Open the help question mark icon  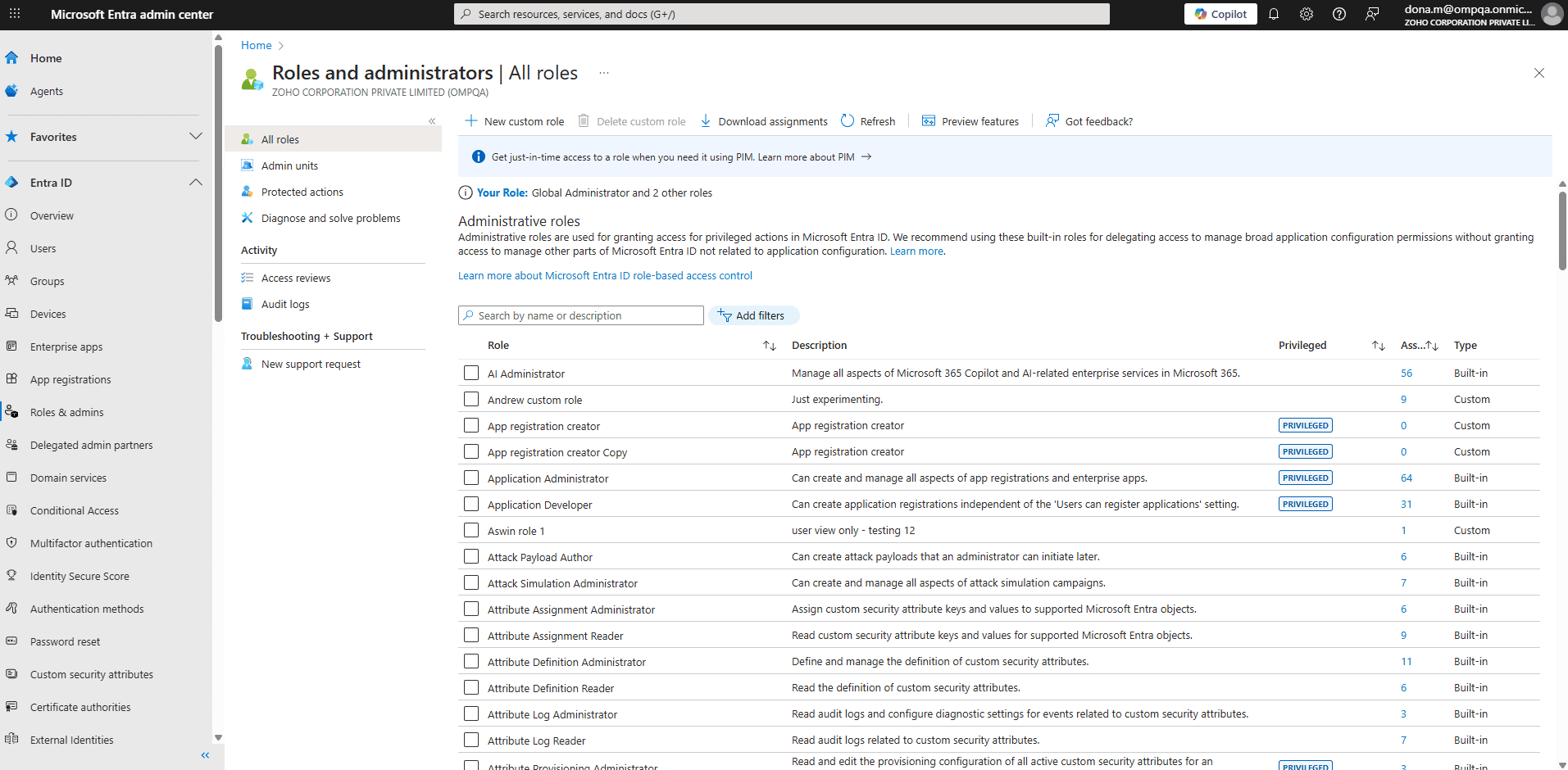click(x=1339, y=14)
